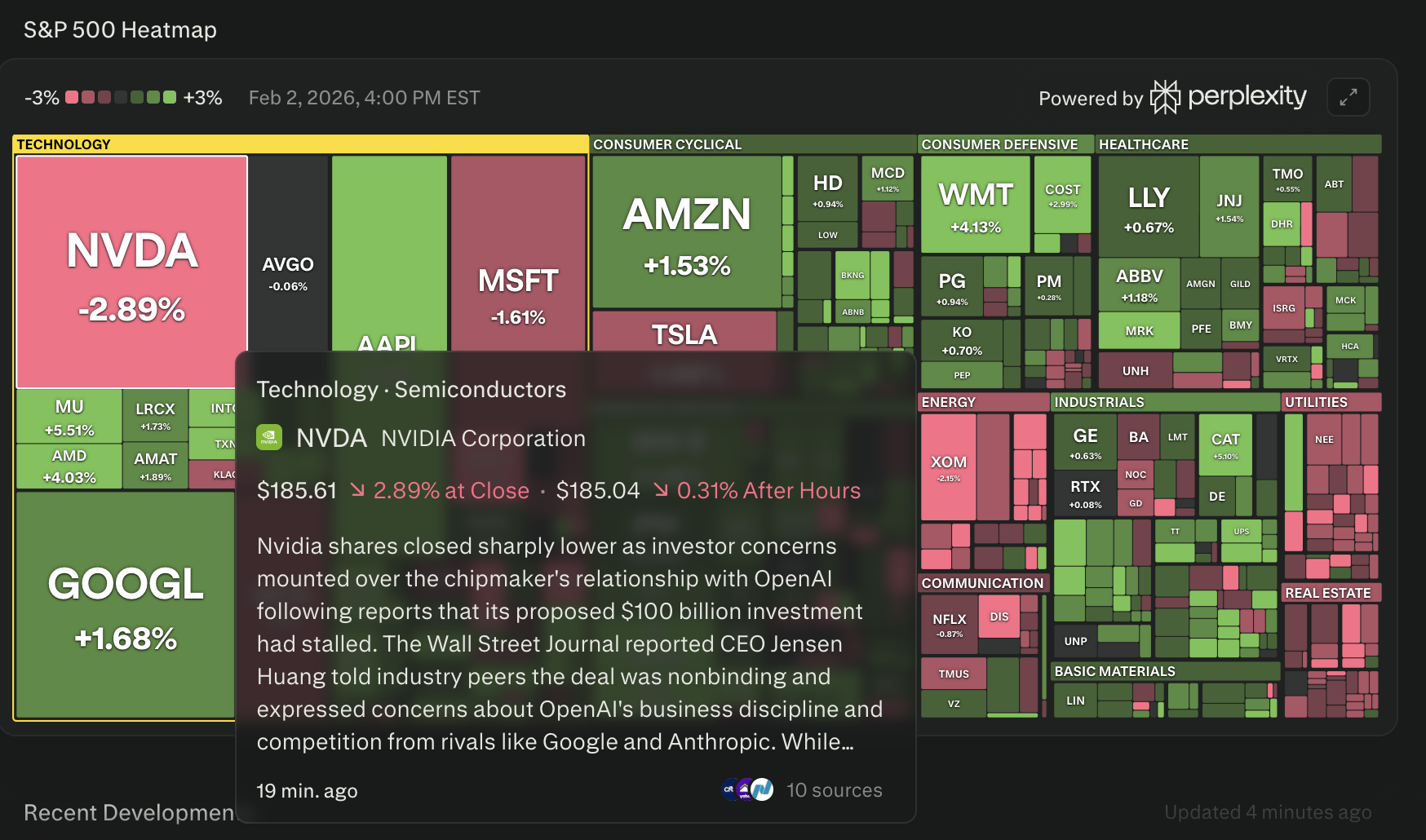Click the Perplexity logo icon

tap(1165, 97)
